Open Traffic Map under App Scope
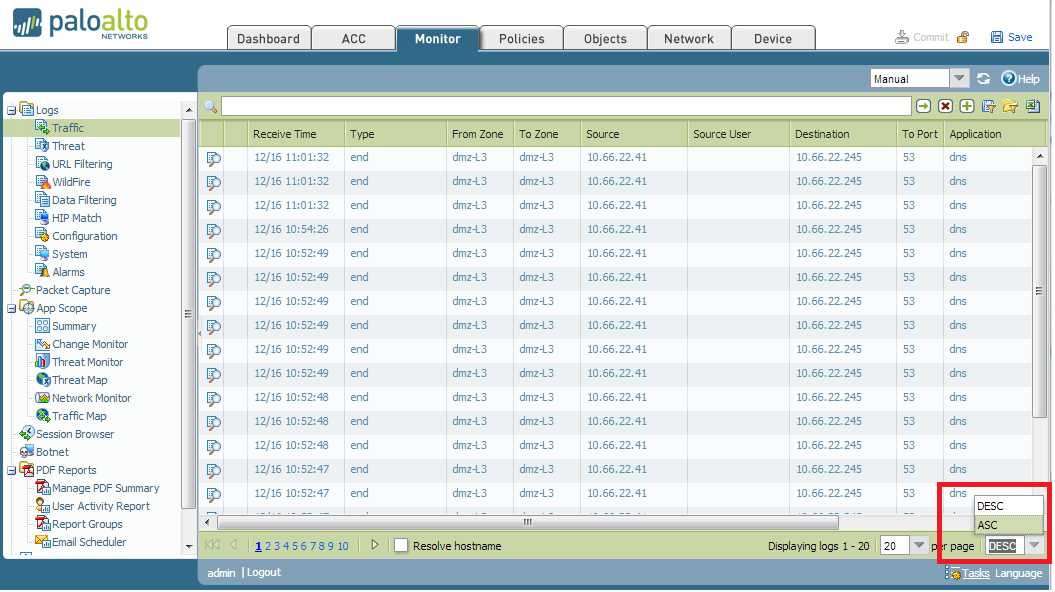Screen dimensions: 1055x592 pyautogui.click(x=79, y=416)
